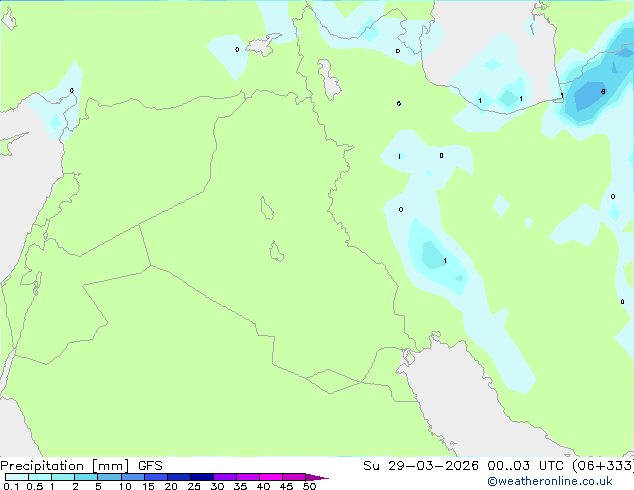Click the "Su 29-03-2026" date text
Image resolution: width=634 pixels, height=490 pixels.
click(421, 466)
